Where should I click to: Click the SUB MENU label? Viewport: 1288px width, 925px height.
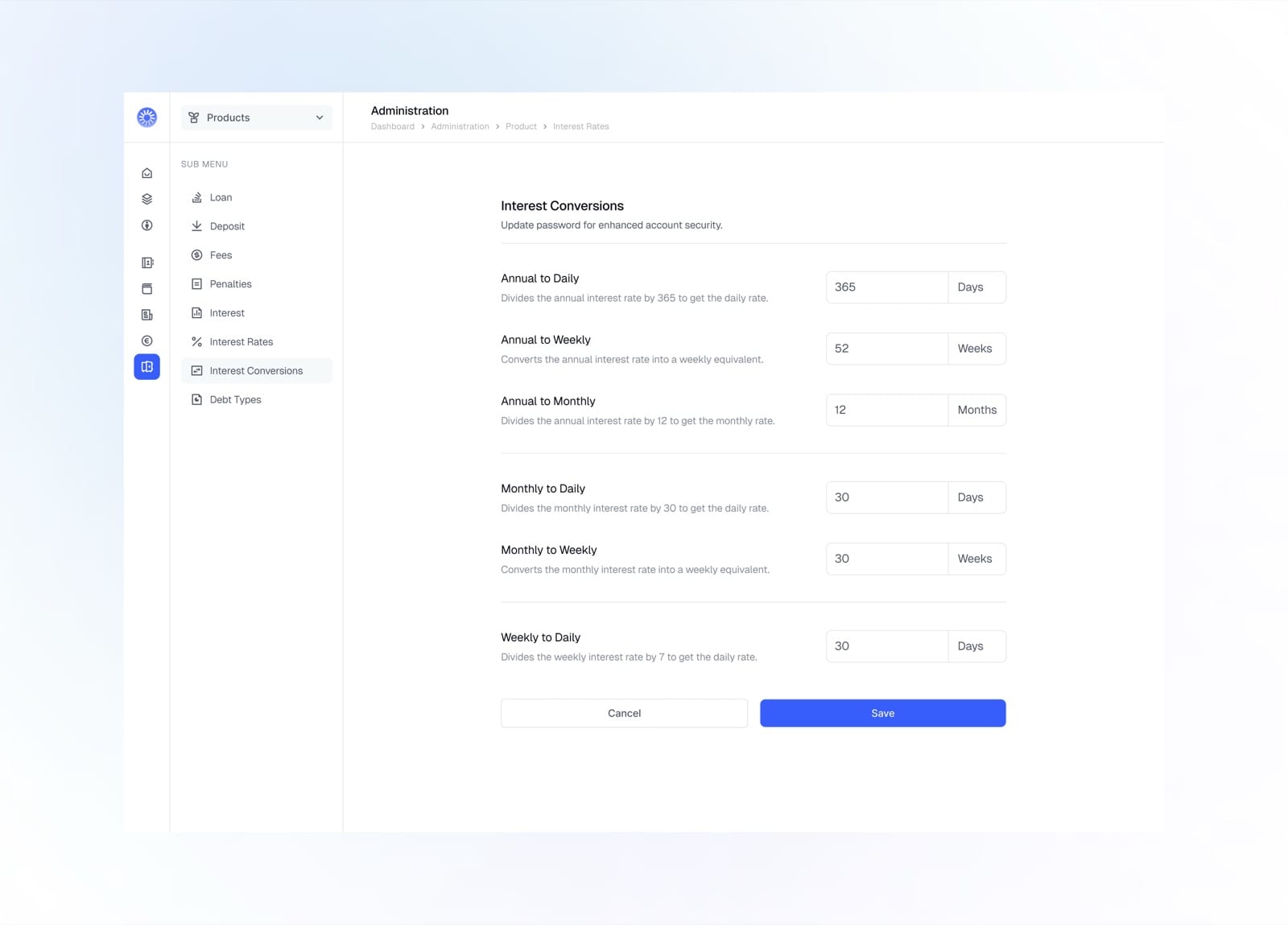(x=204, y=164)
